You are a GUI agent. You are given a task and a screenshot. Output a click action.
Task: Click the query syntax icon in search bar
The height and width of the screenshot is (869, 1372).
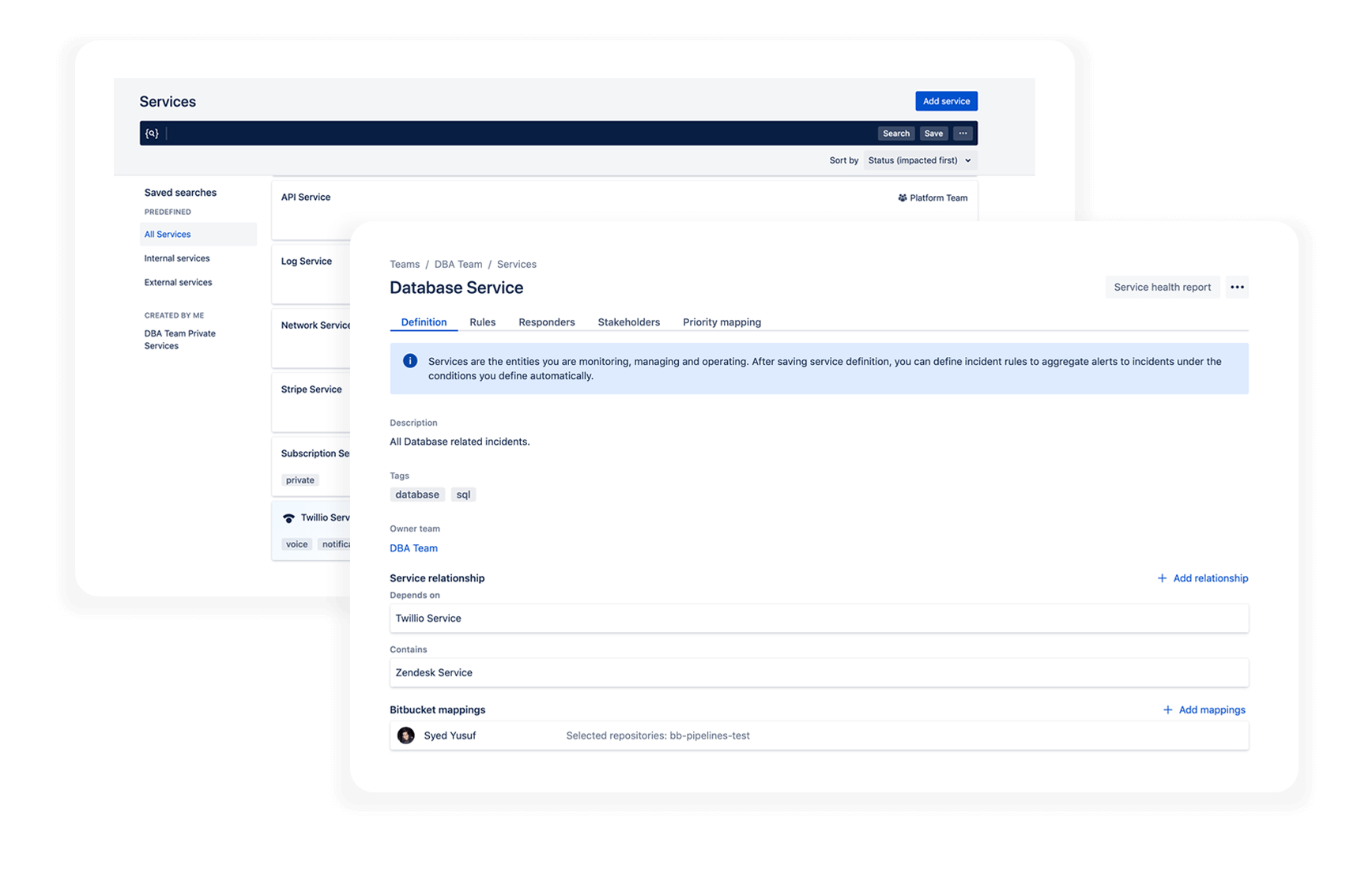pyautogui.click(x=153, y=133)
